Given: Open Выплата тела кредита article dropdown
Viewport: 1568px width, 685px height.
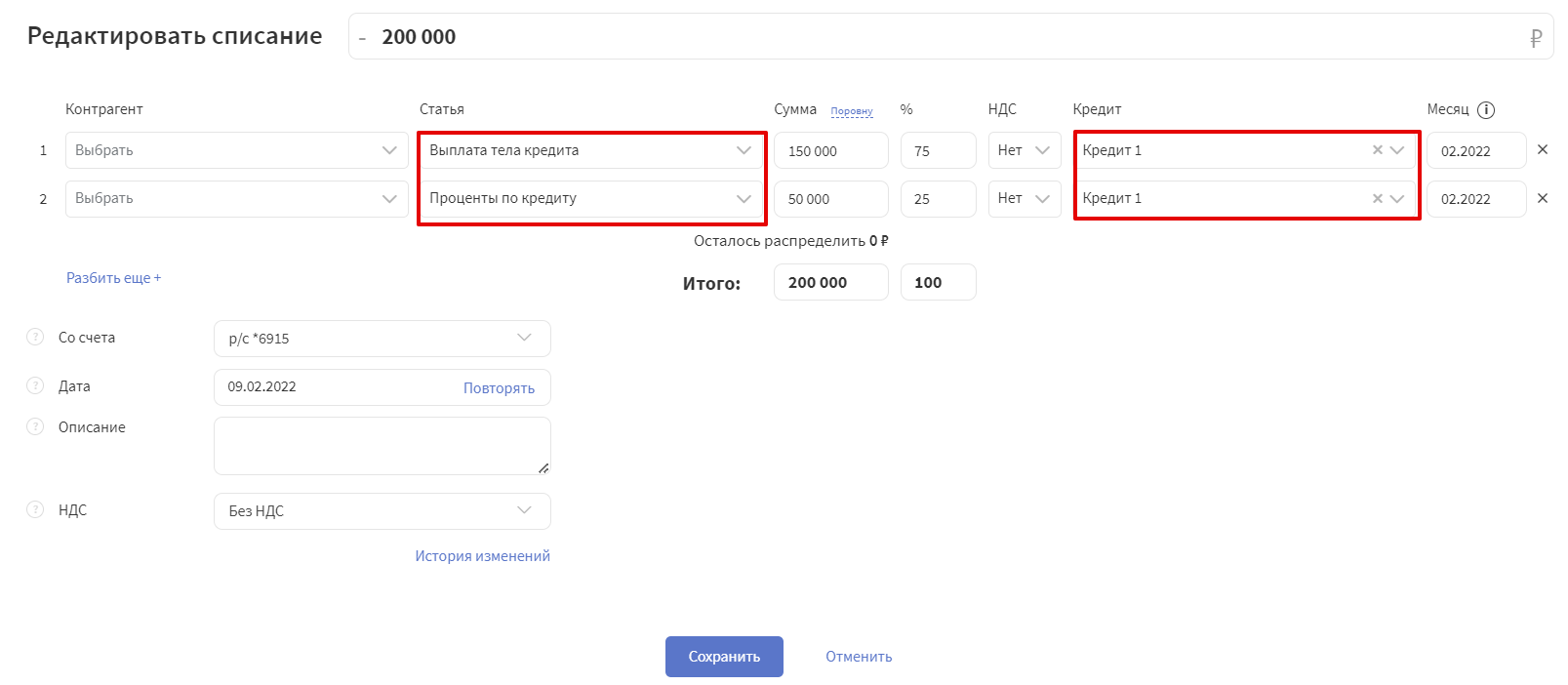Looking at the screenshot, I should [x=591, y=150].
